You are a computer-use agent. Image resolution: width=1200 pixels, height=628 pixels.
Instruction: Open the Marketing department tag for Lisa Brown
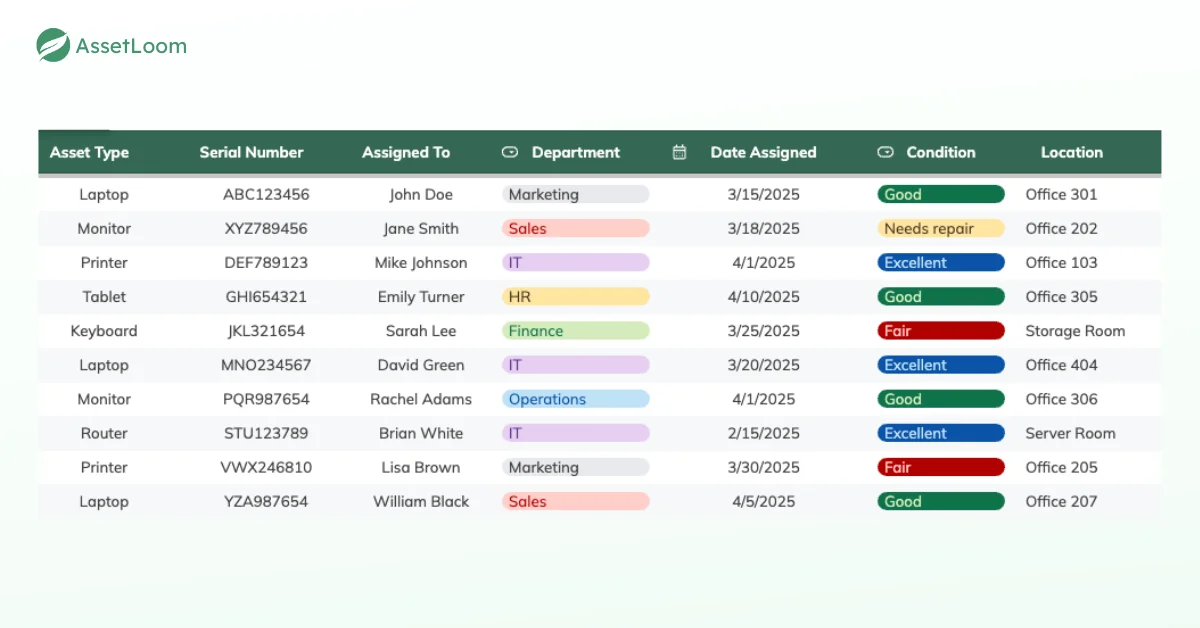[x=576, y=467]
